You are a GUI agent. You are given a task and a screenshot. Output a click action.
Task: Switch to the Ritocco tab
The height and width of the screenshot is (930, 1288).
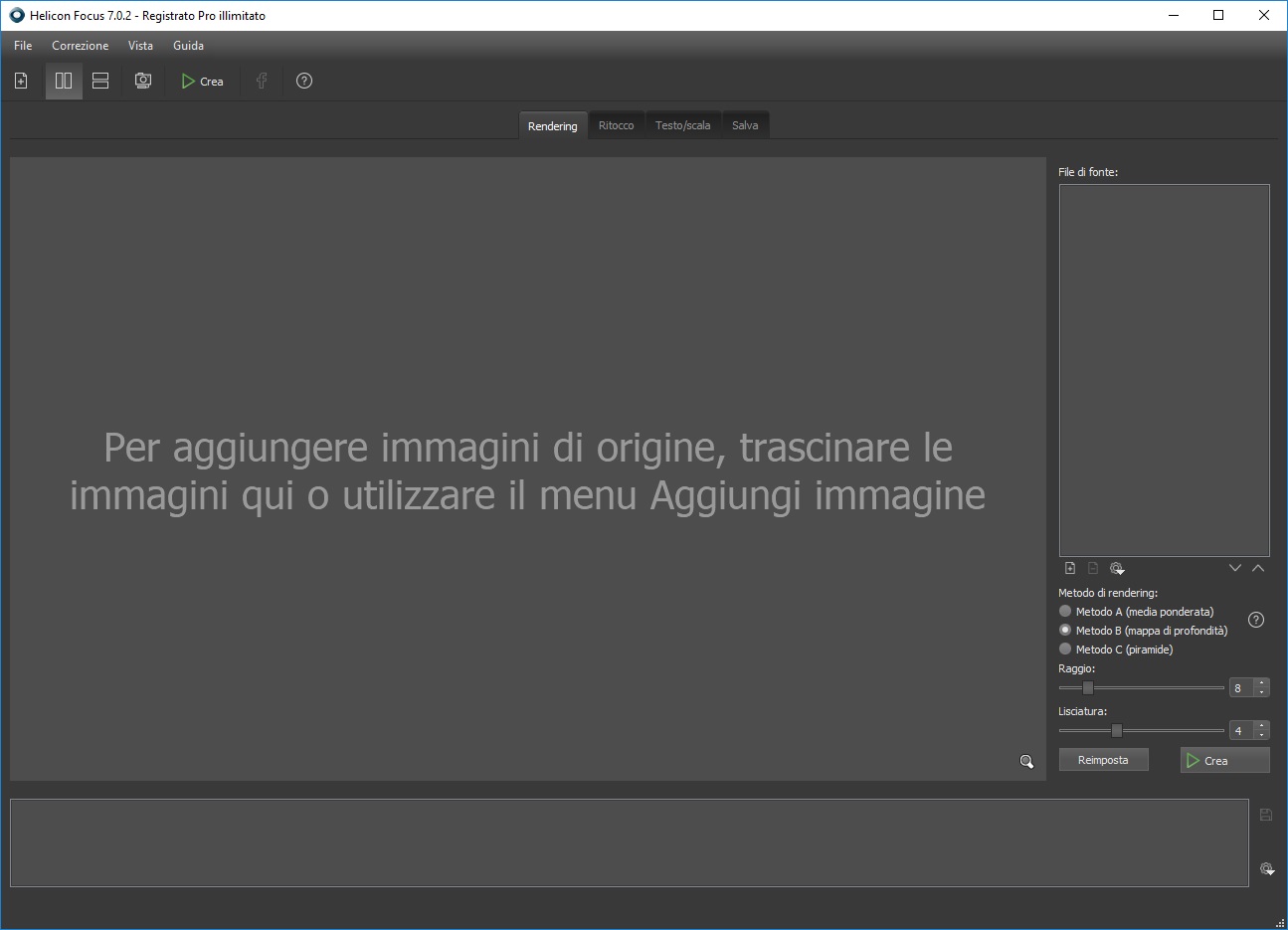617,125
